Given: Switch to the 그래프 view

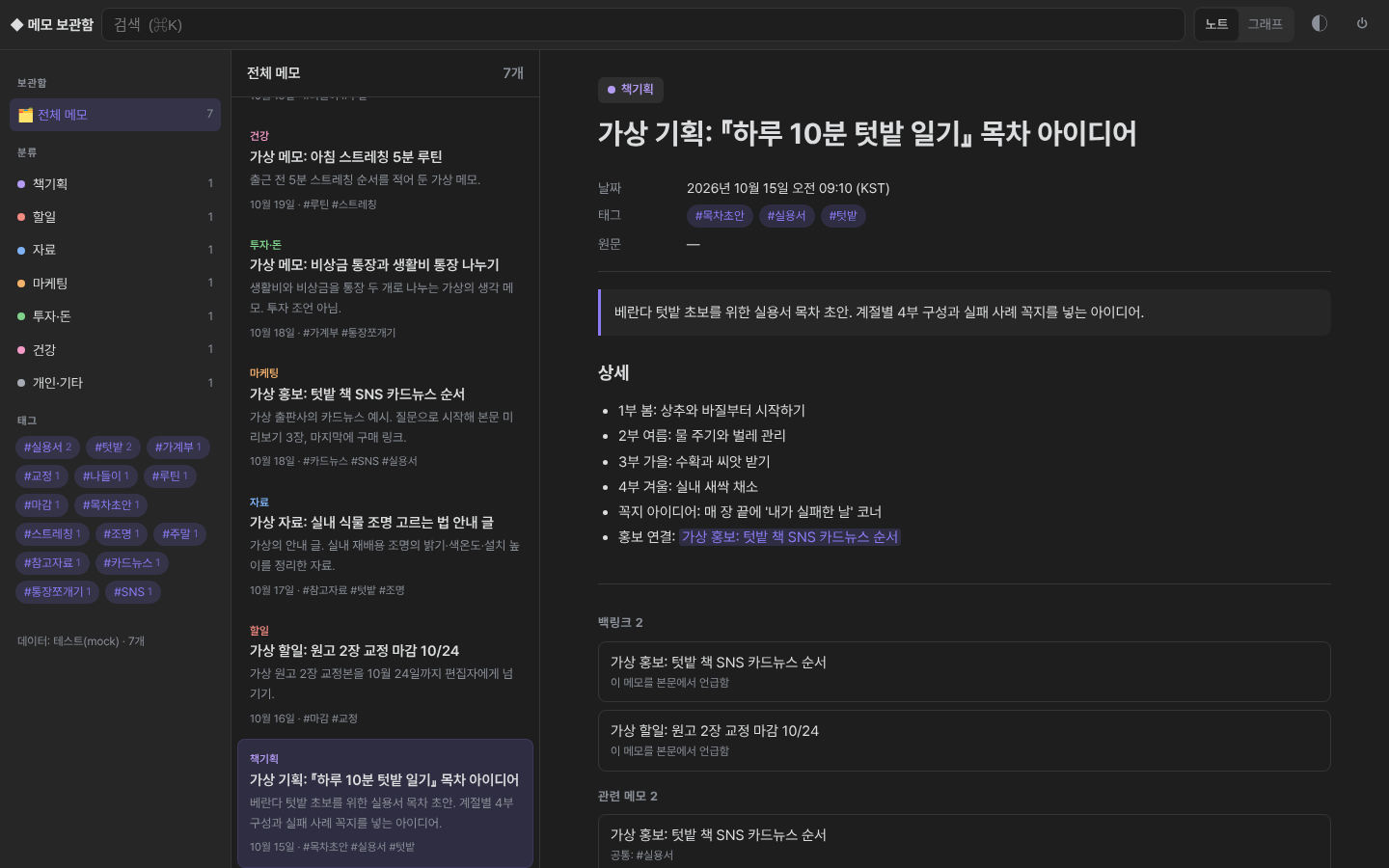Looking at the screenshot, I should [1265, 24].
